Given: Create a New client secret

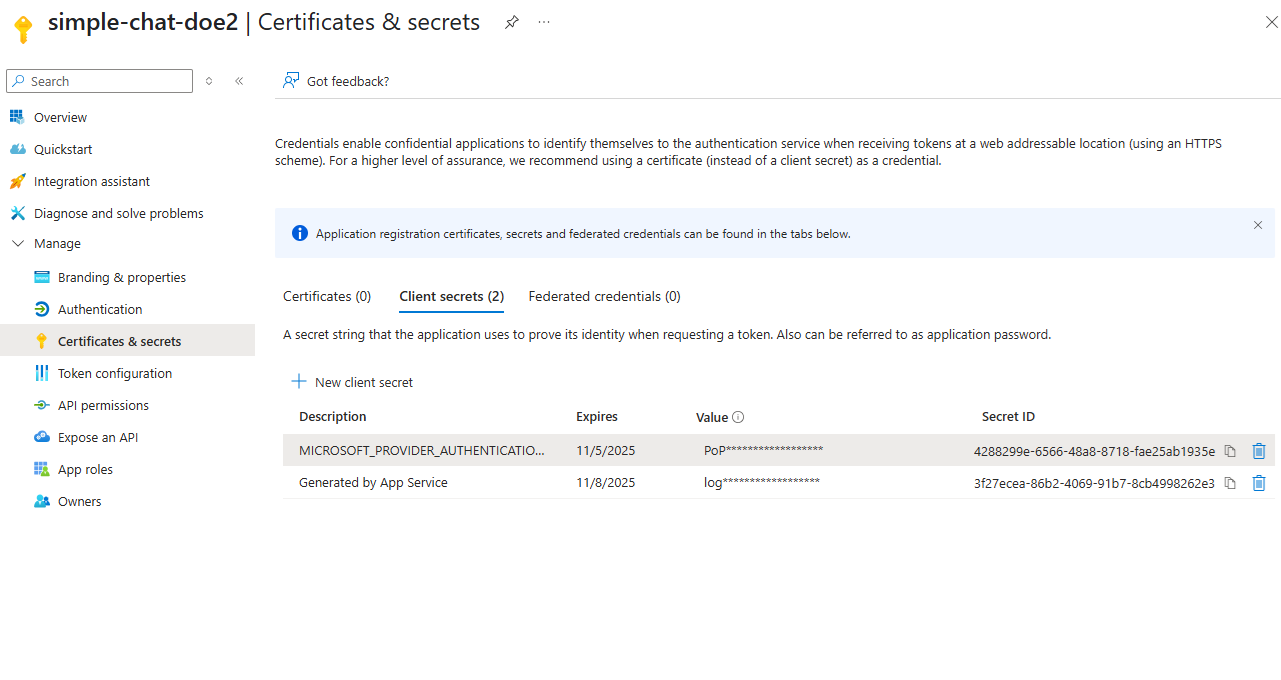Looking at the screenshot, I should pyautogui.click(x=351, y=381).
